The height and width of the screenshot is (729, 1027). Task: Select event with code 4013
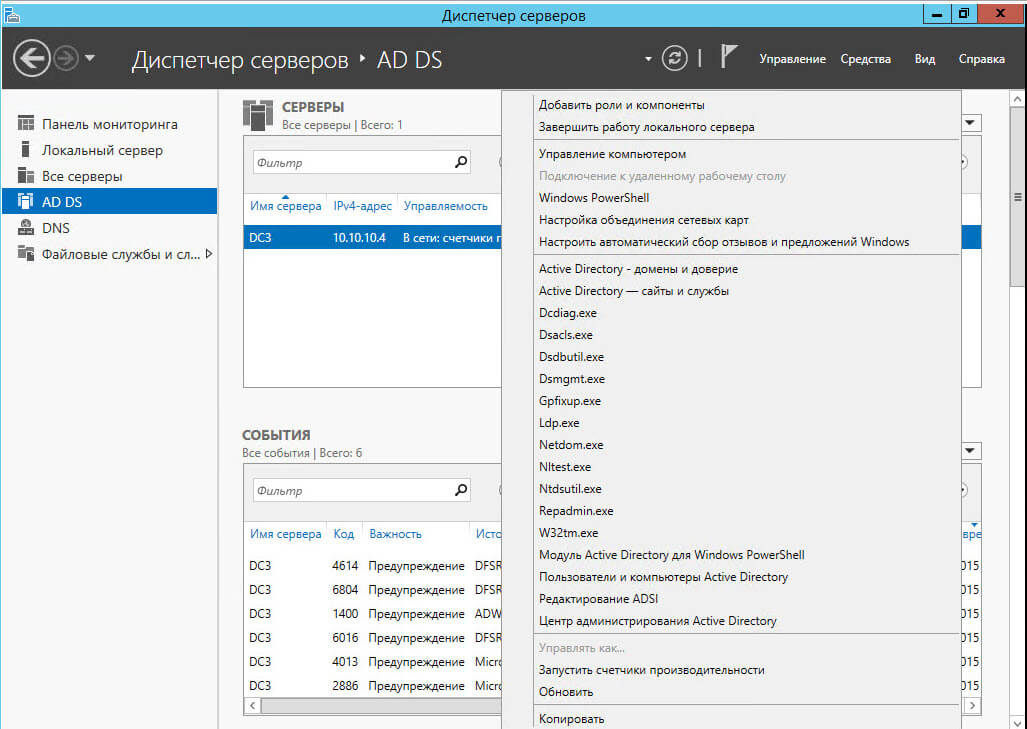click(x=373, y=662)
